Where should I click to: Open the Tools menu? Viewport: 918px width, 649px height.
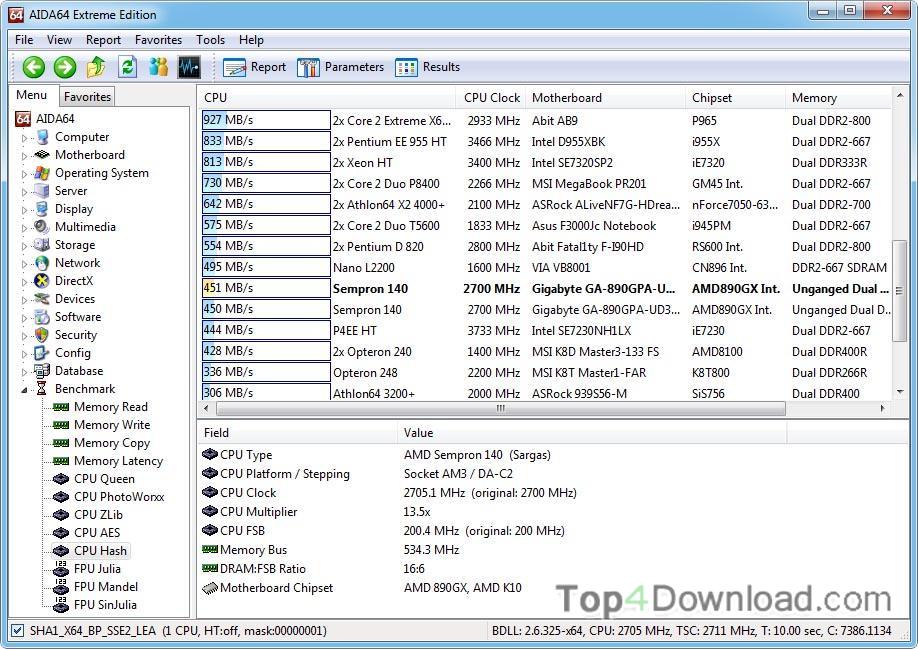(210, 40)
